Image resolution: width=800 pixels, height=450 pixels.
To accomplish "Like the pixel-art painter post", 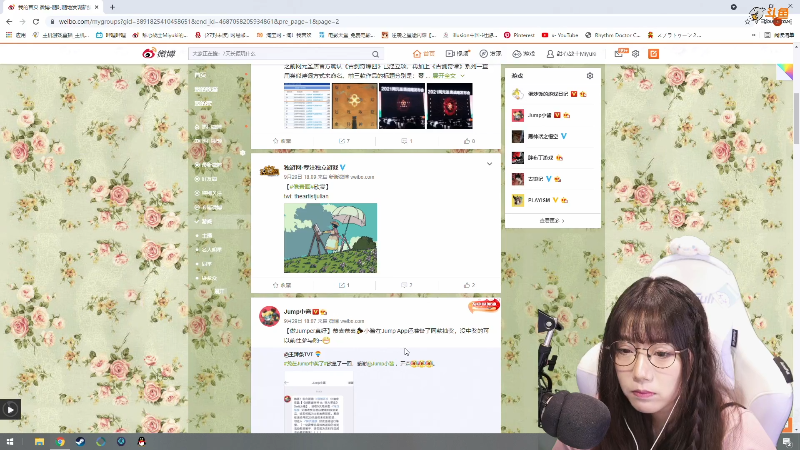I will coord(469,285).
